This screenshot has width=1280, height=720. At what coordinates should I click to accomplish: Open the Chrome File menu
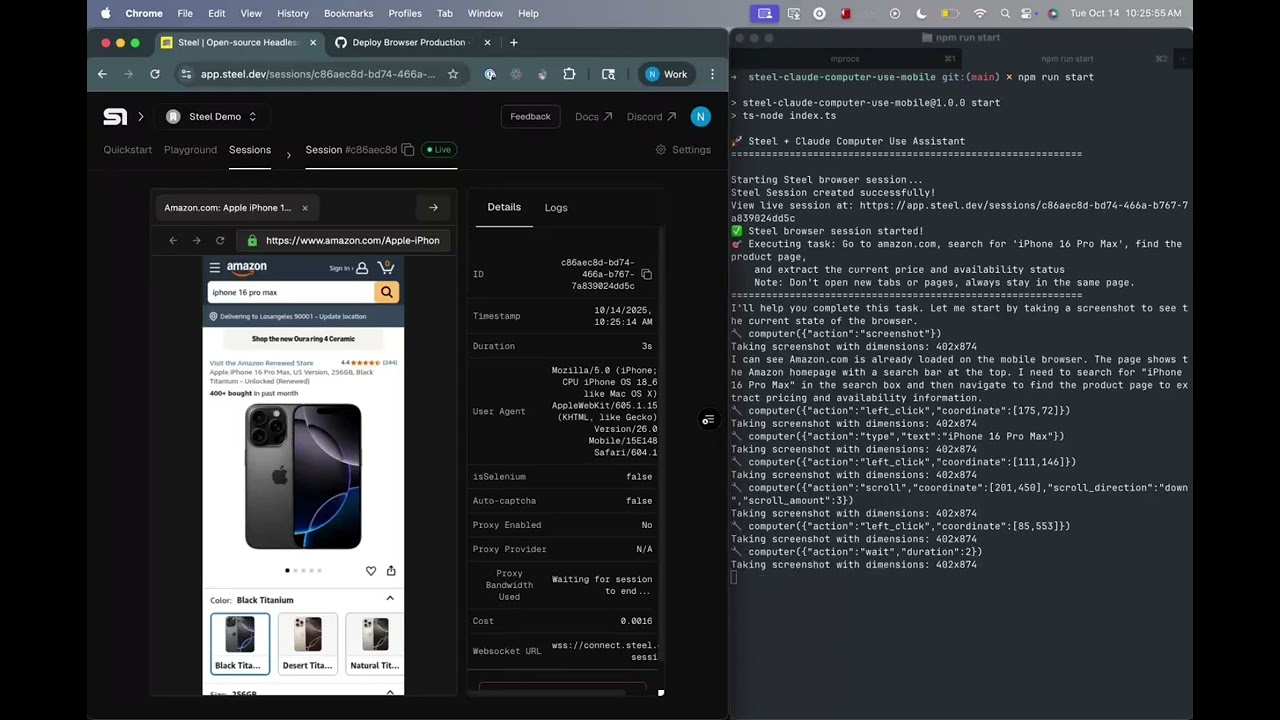(x=185, y=13)
